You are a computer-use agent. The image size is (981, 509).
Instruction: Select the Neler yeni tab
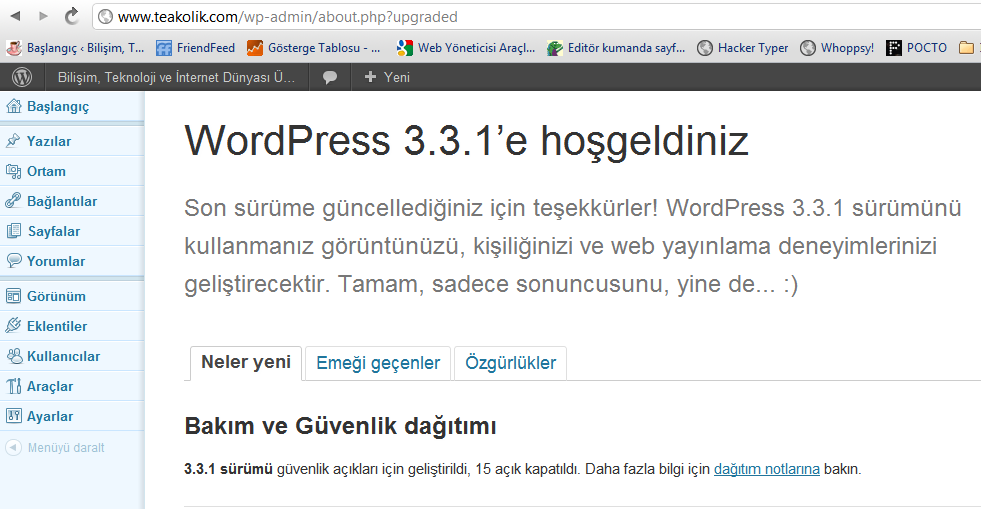pos(246,363)
